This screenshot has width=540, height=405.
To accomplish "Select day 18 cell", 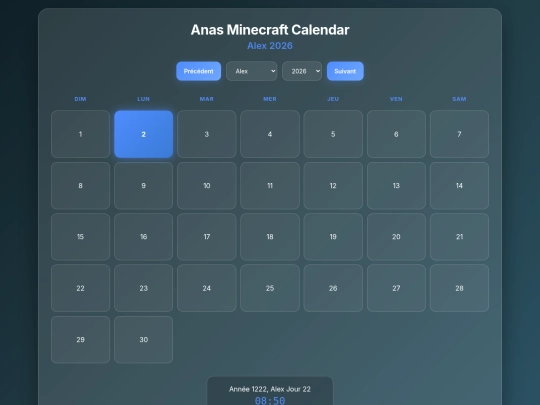I will [270, 237].
